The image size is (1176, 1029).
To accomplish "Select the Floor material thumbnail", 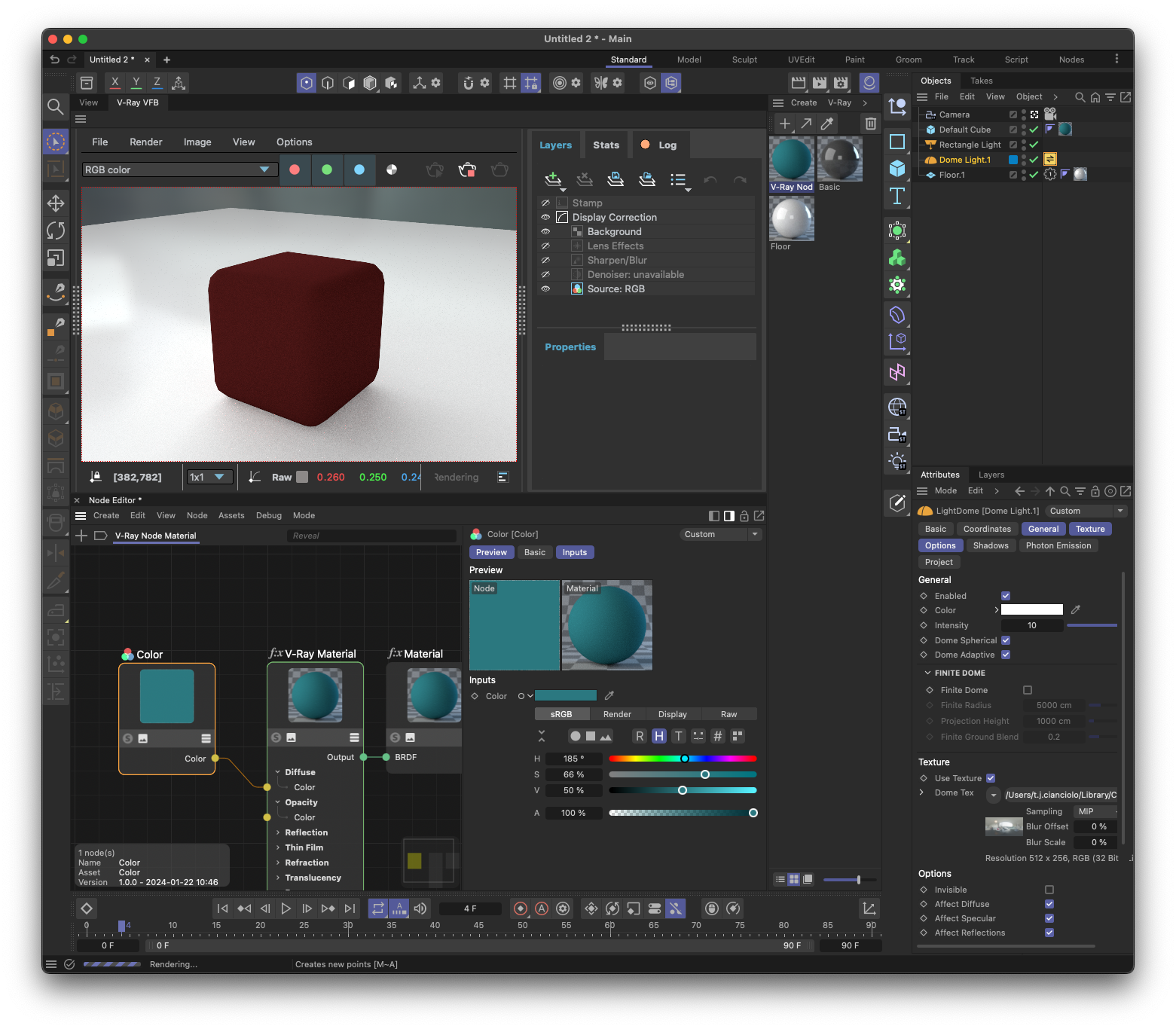I will pyautogui.click(x=791, y=219).
